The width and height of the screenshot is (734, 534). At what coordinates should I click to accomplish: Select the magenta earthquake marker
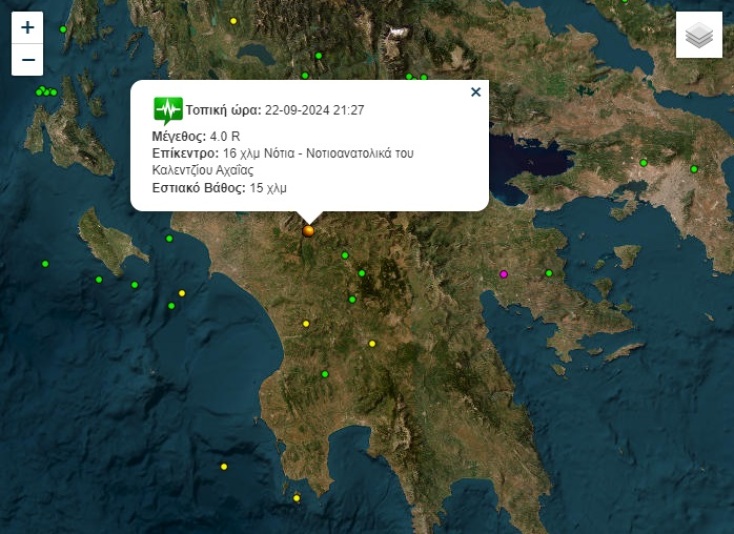coord(504,274)
